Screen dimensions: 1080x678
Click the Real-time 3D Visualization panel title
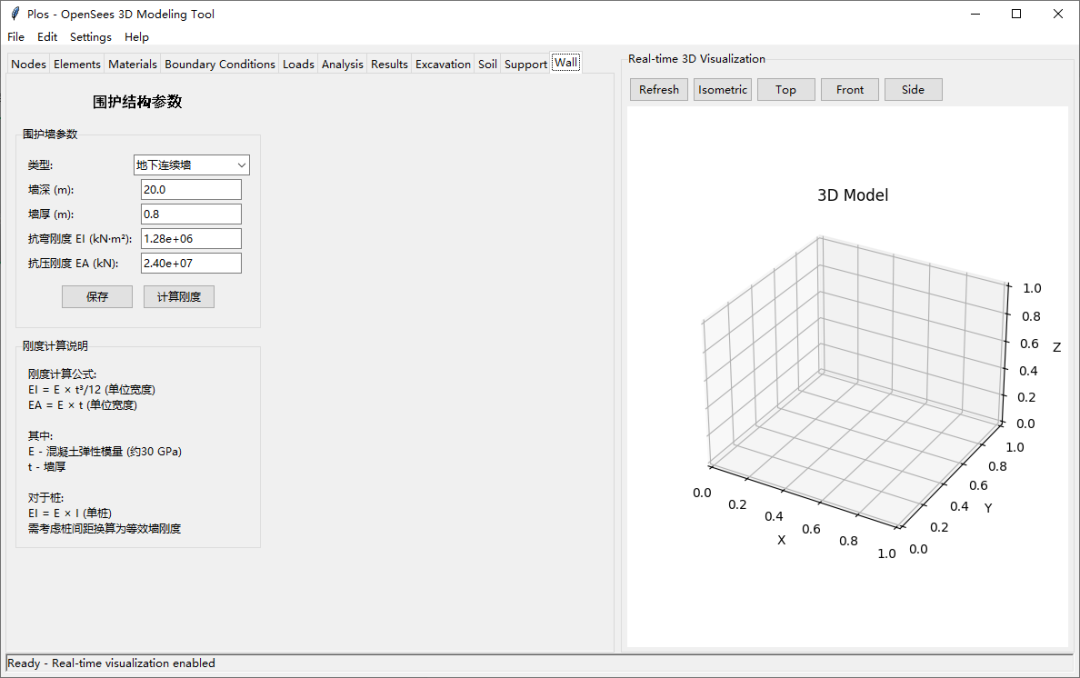click(696, 59)
